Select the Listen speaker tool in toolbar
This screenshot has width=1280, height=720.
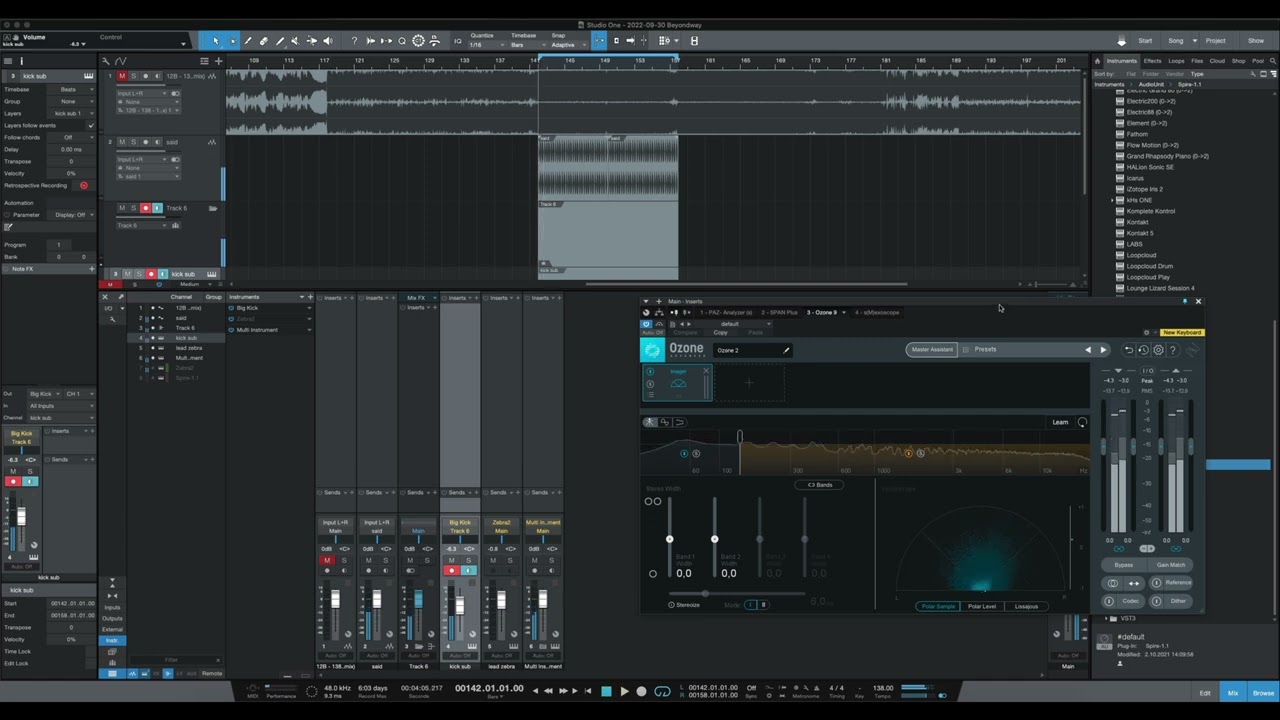pos(328,41)
